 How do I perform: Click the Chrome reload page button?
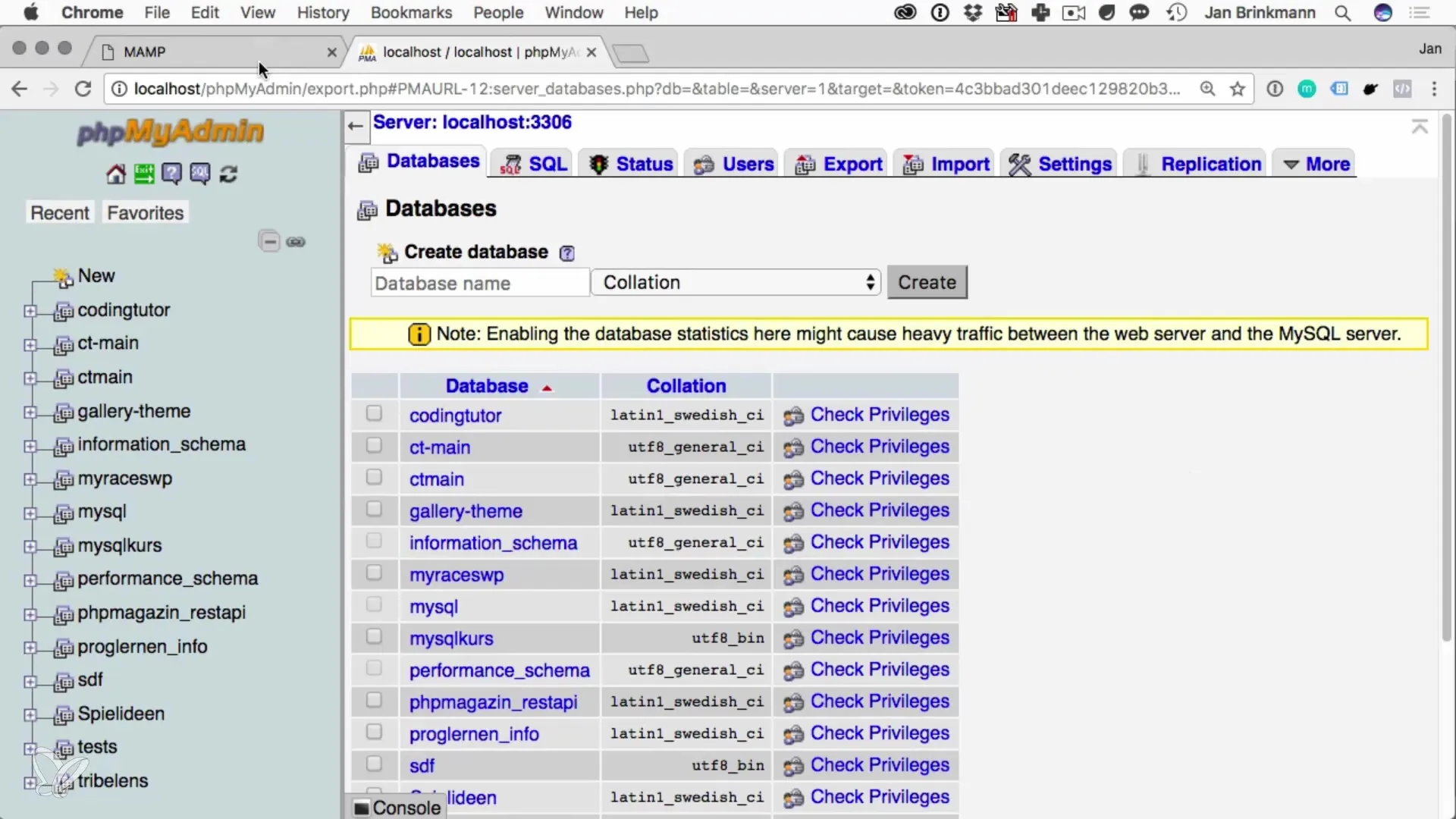(83, 89)
